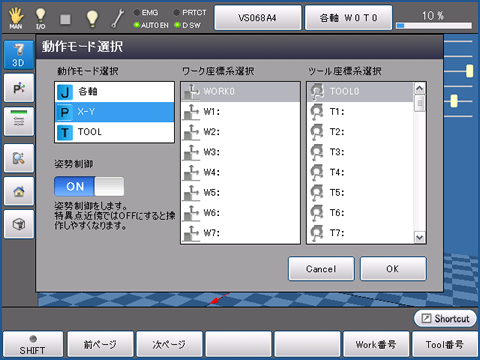Click the Work番号 button

click(x=376, y=345)
